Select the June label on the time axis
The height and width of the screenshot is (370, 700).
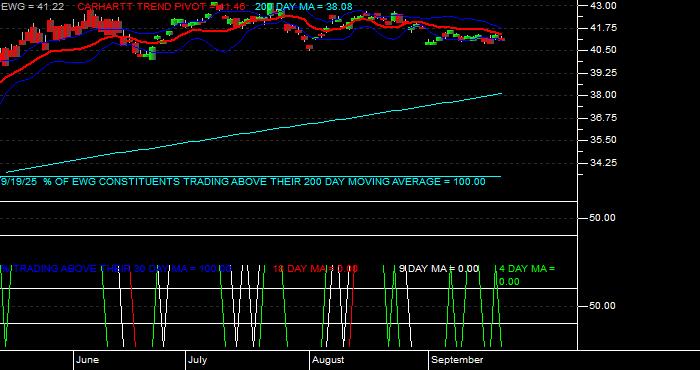coord(88,360)
